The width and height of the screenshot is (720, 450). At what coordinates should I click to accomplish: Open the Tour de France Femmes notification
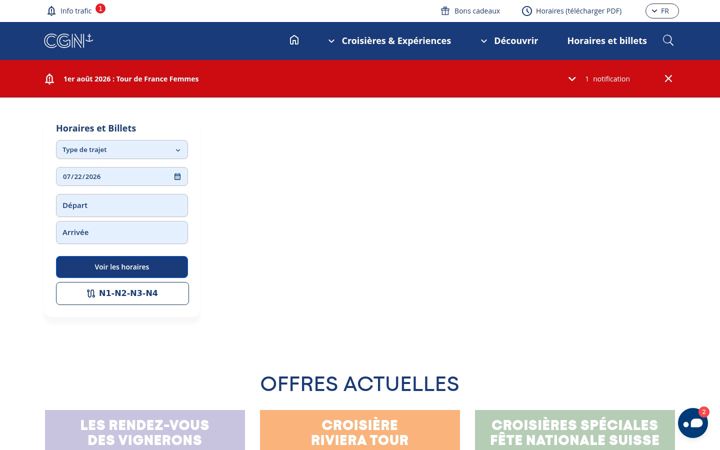[131, 79]
